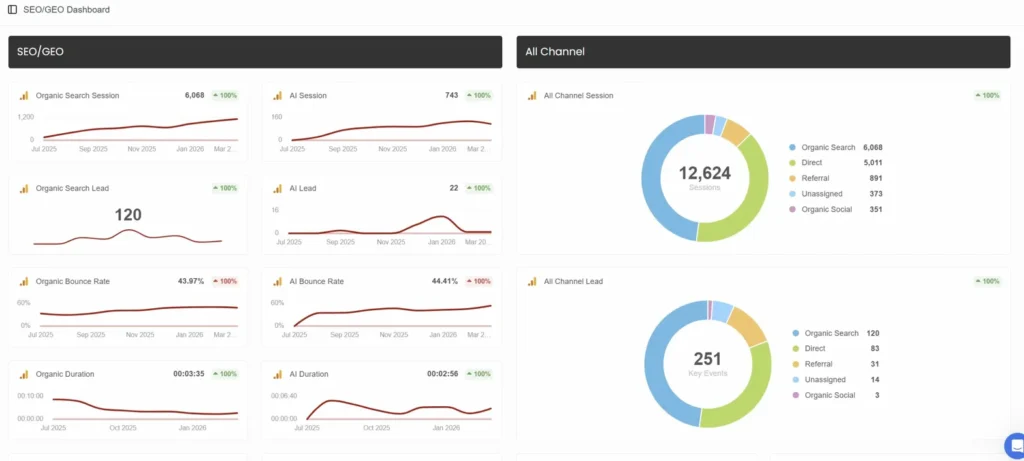The image size is (1024, 461).
Task: Click the 251 Key Events donut center
Action: pos(708,363)
